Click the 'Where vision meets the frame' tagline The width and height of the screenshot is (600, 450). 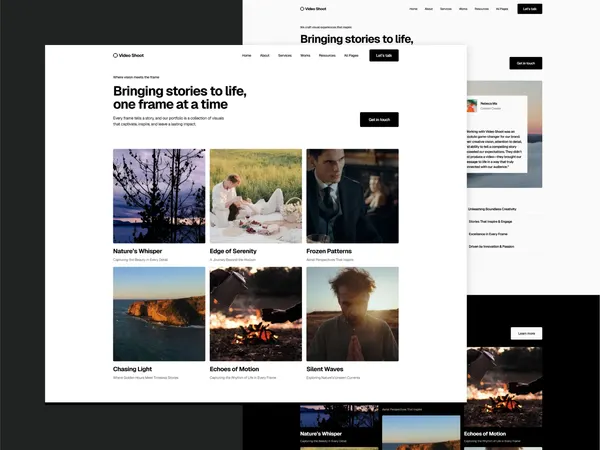point(136,77)
